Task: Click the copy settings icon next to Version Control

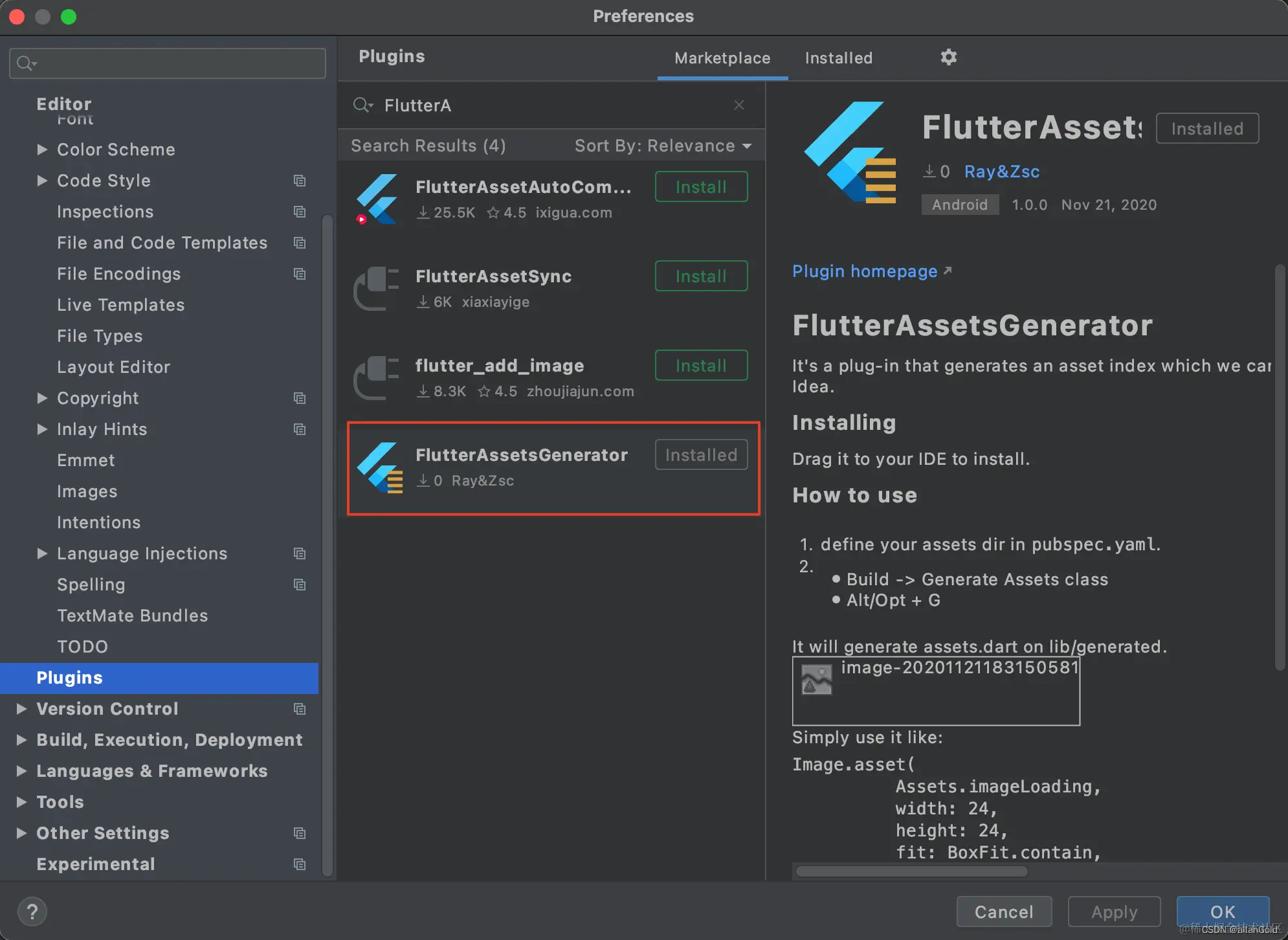Action: coord(300,709)
